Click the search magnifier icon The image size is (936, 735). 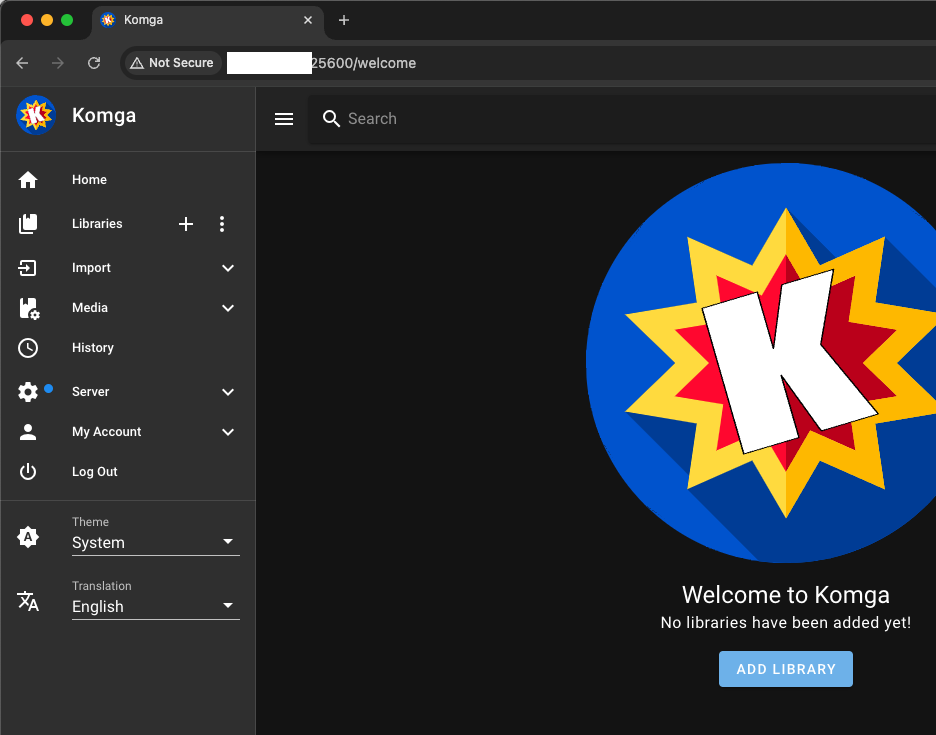(331, 118)
